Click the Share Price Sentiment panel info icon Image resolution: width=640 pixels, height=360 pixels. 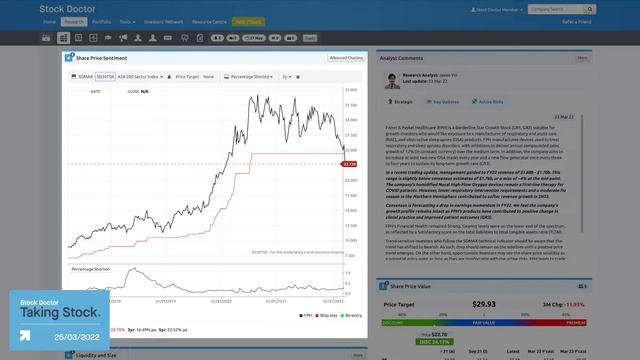pos(69,58)
